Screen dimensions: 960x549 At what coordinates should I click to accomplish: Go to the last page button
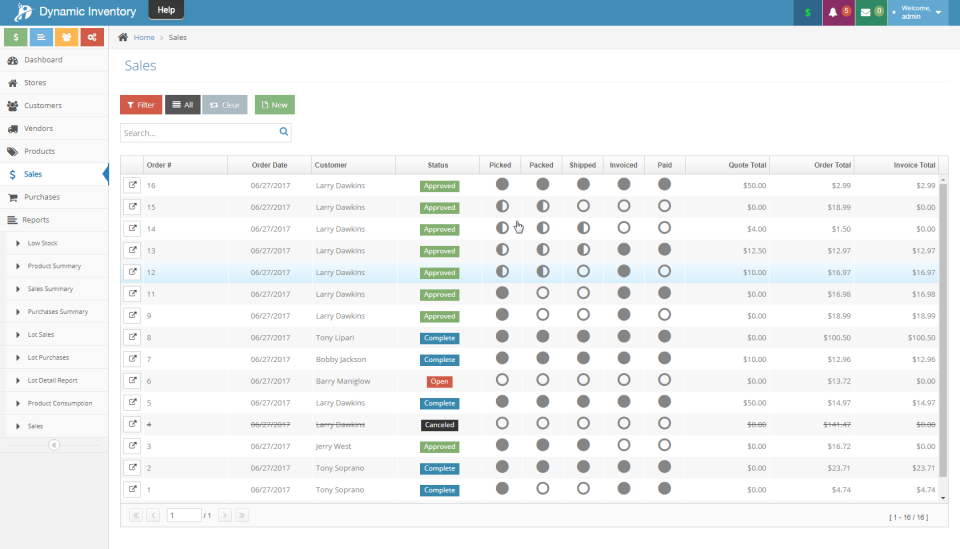pos(242,515)
